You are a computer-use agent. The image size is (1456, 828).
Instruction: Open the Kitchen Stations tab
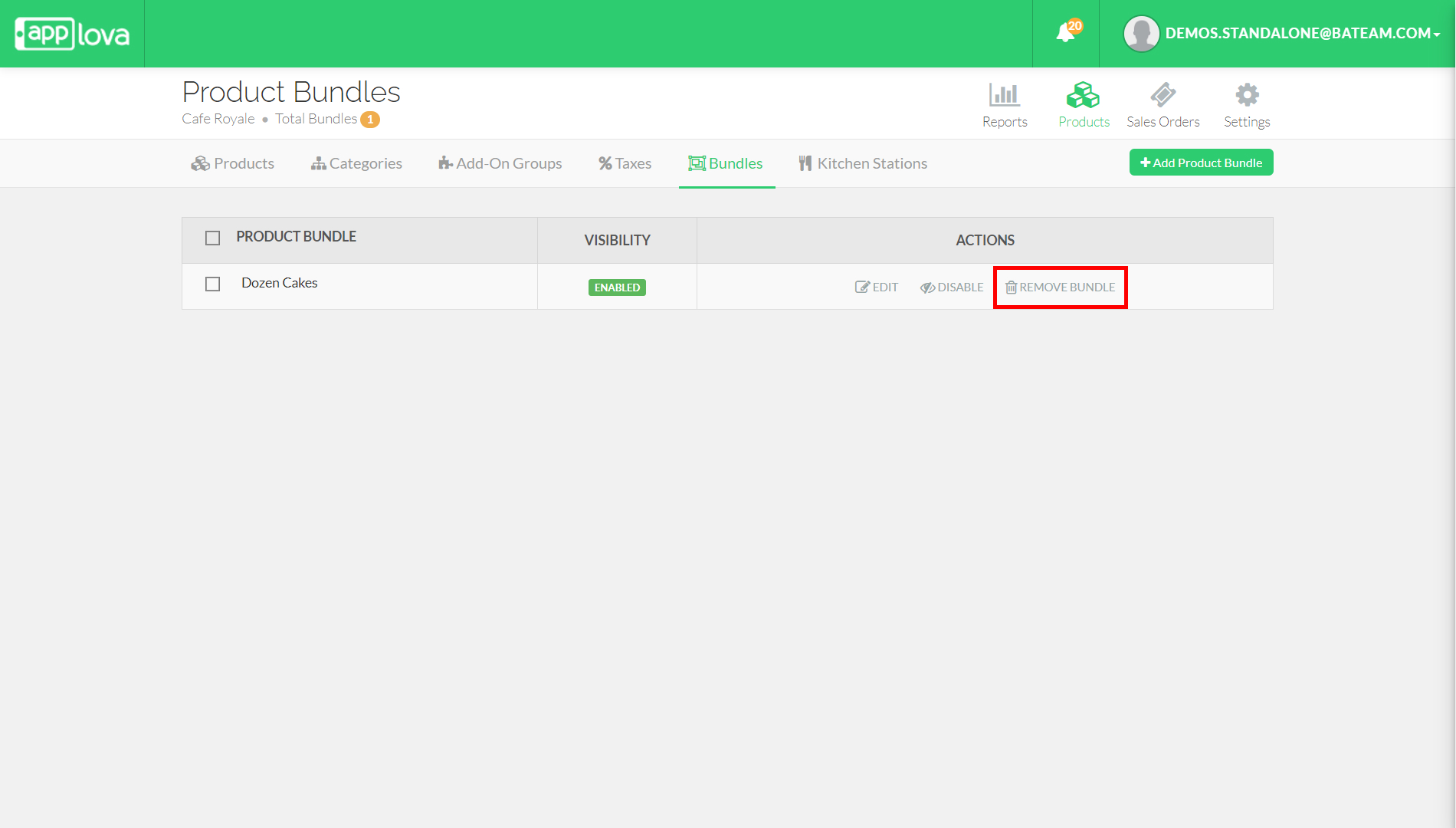(x=863, y=163)
